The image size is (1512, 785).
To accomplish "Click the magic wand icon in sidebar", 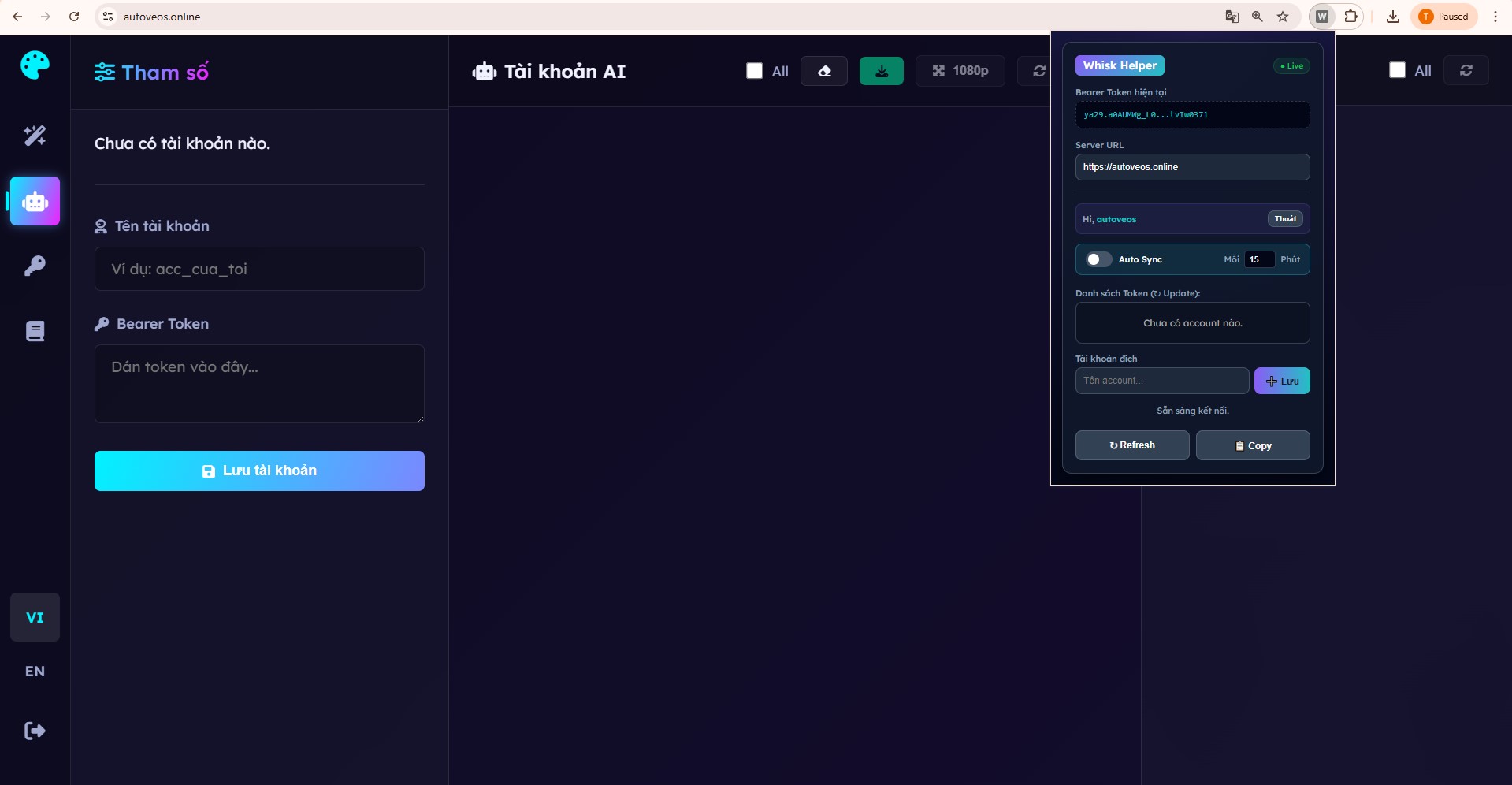I will pyautogui.click(x=35, y=136).
